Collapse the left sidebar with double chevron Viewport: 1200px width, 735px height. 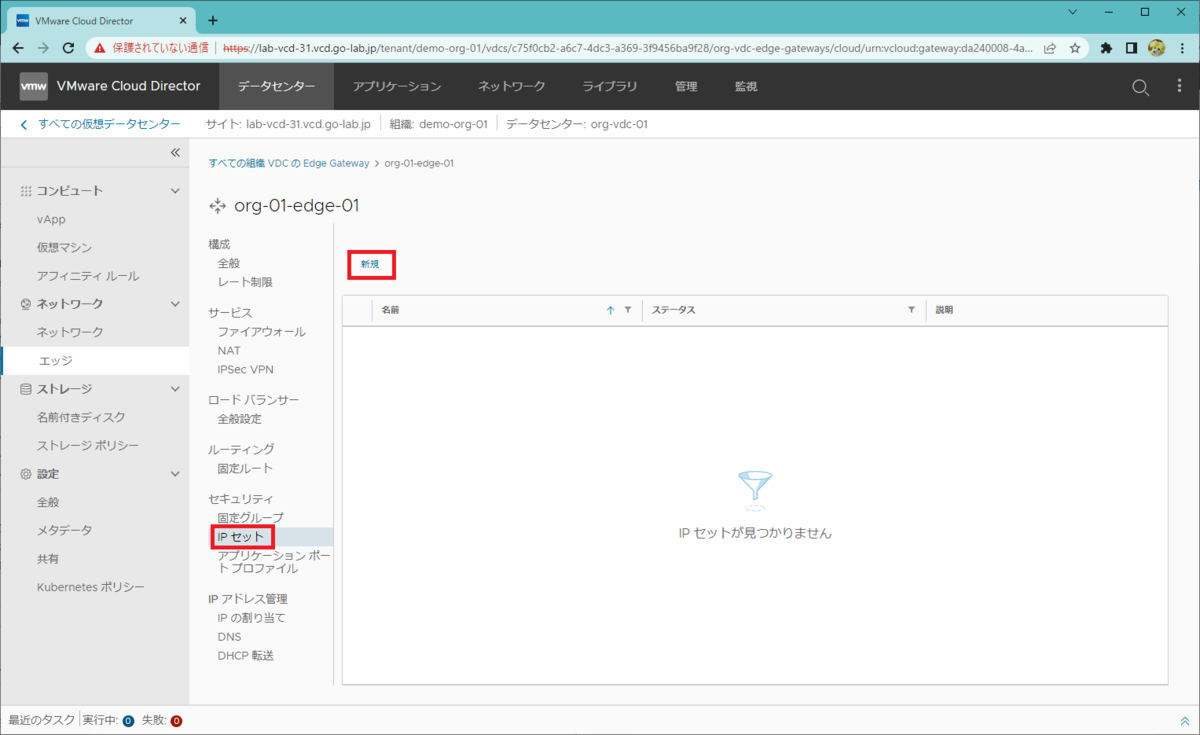click(x=174, y=152)
